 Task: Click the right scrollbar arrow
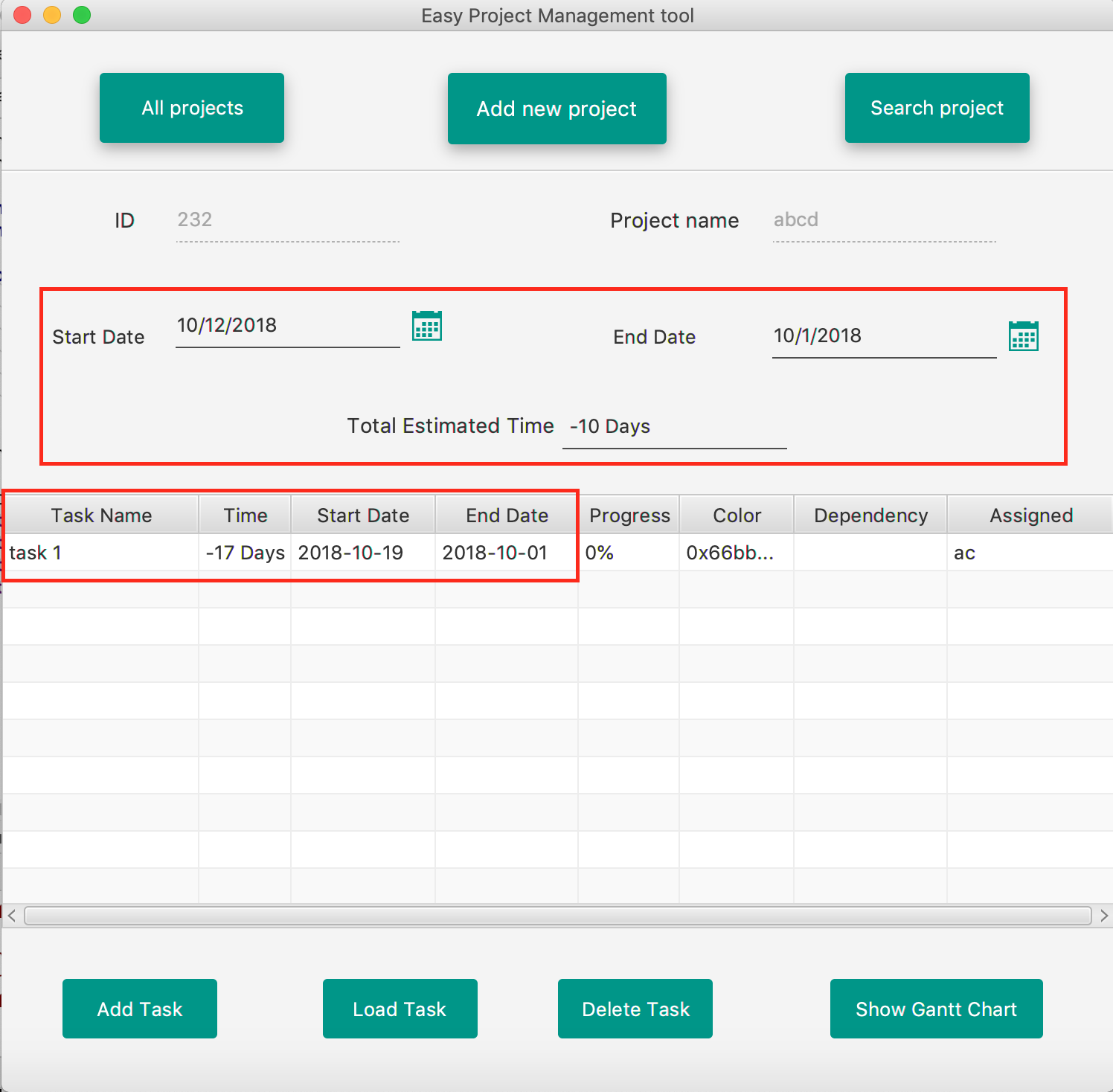tap(1102, 916)
